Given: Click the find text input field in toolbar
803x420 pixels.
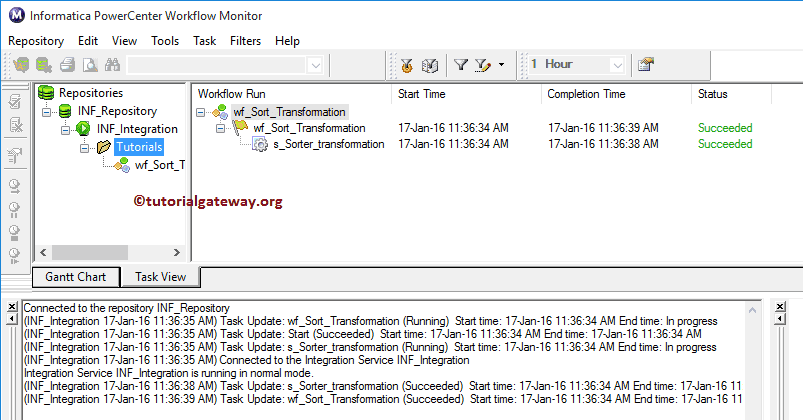Looking at the screenshot, I should [x=218, y=65].
